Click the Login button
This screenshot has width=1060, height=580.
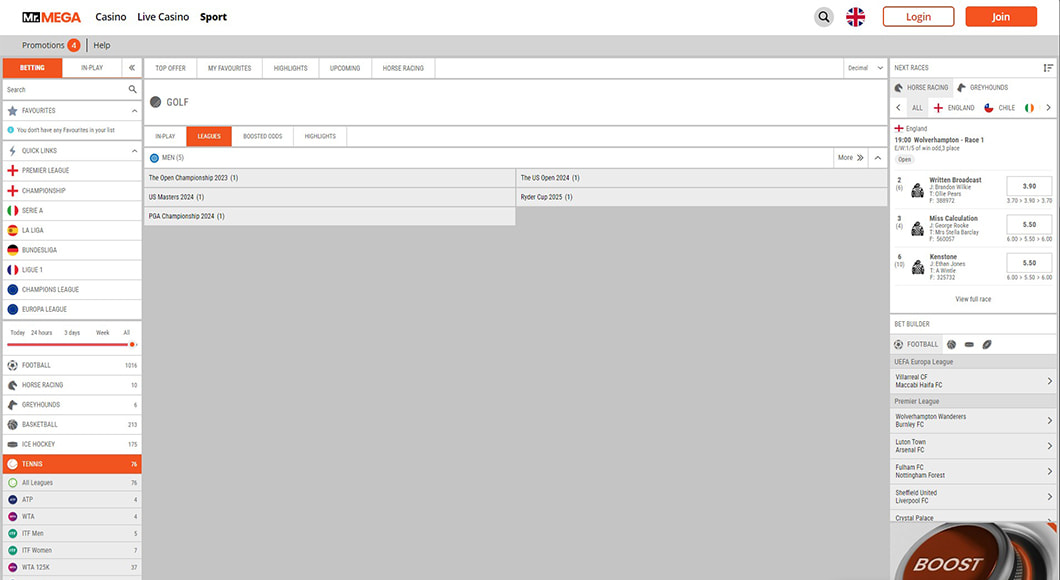pos(918,17)
